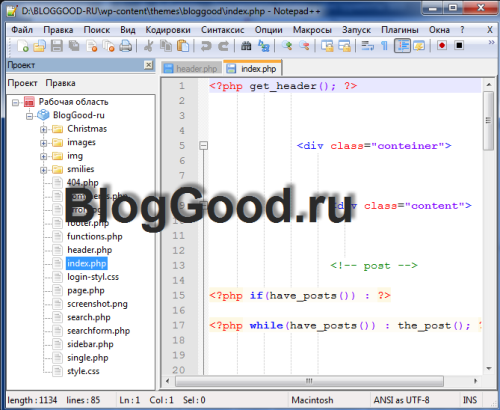Click editor scroll down arrow

(489, 369)
